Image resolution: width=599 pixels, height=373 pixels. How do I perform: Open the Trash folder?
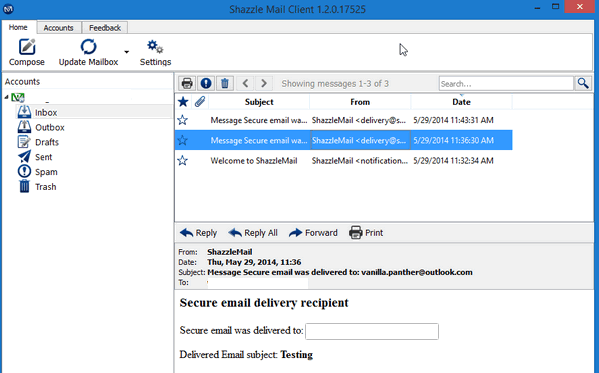45,187
